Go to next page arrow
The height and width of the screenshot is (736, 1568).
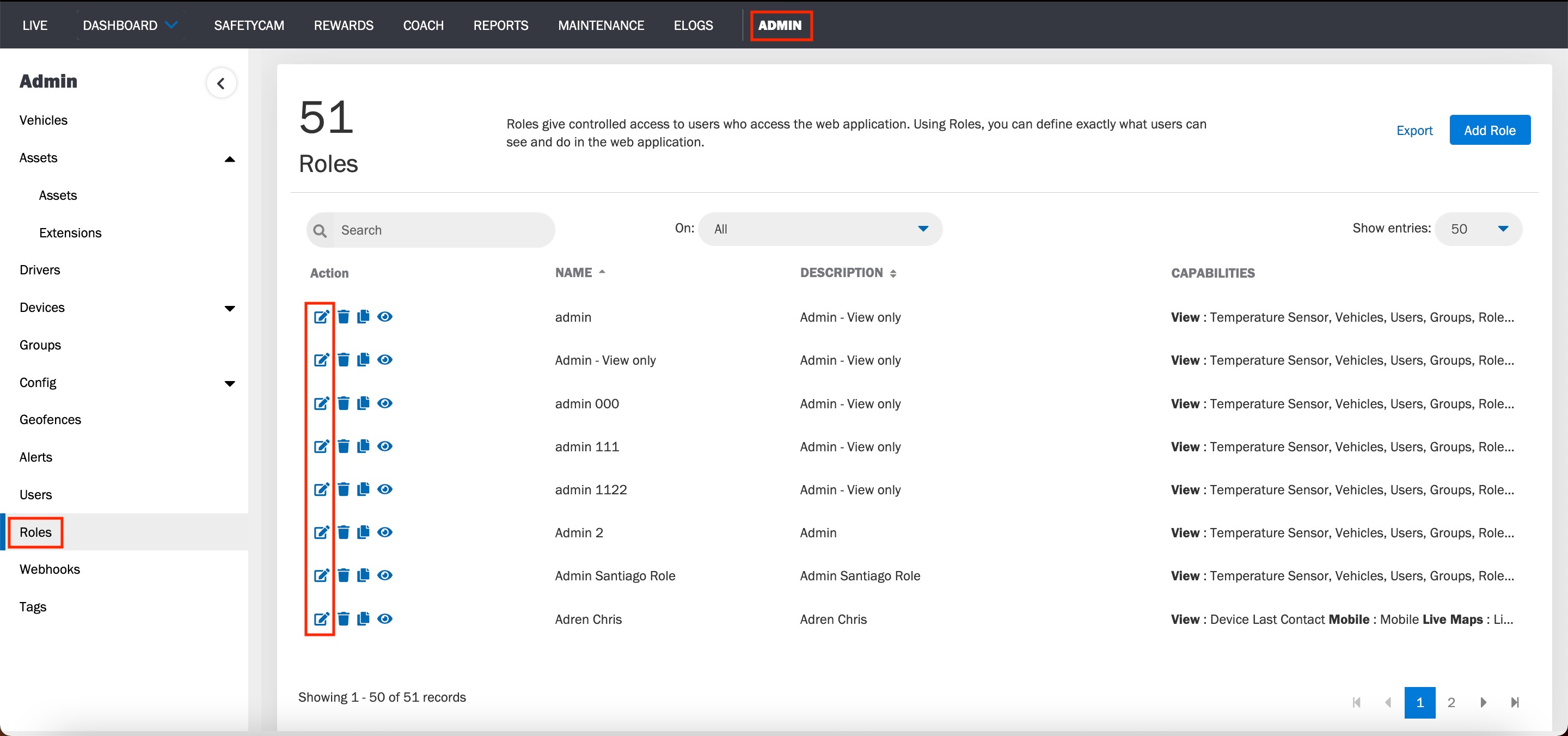[1484, 702]
